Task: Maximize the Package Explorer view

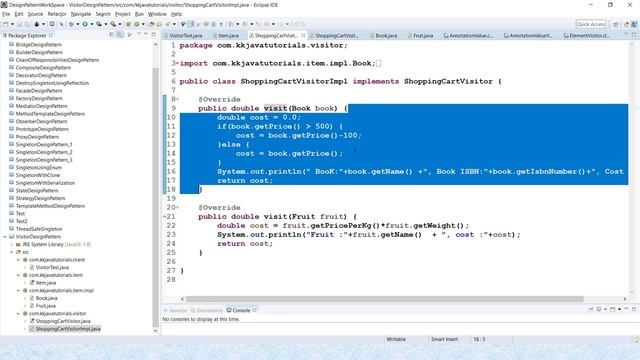Action: point(153,35)
